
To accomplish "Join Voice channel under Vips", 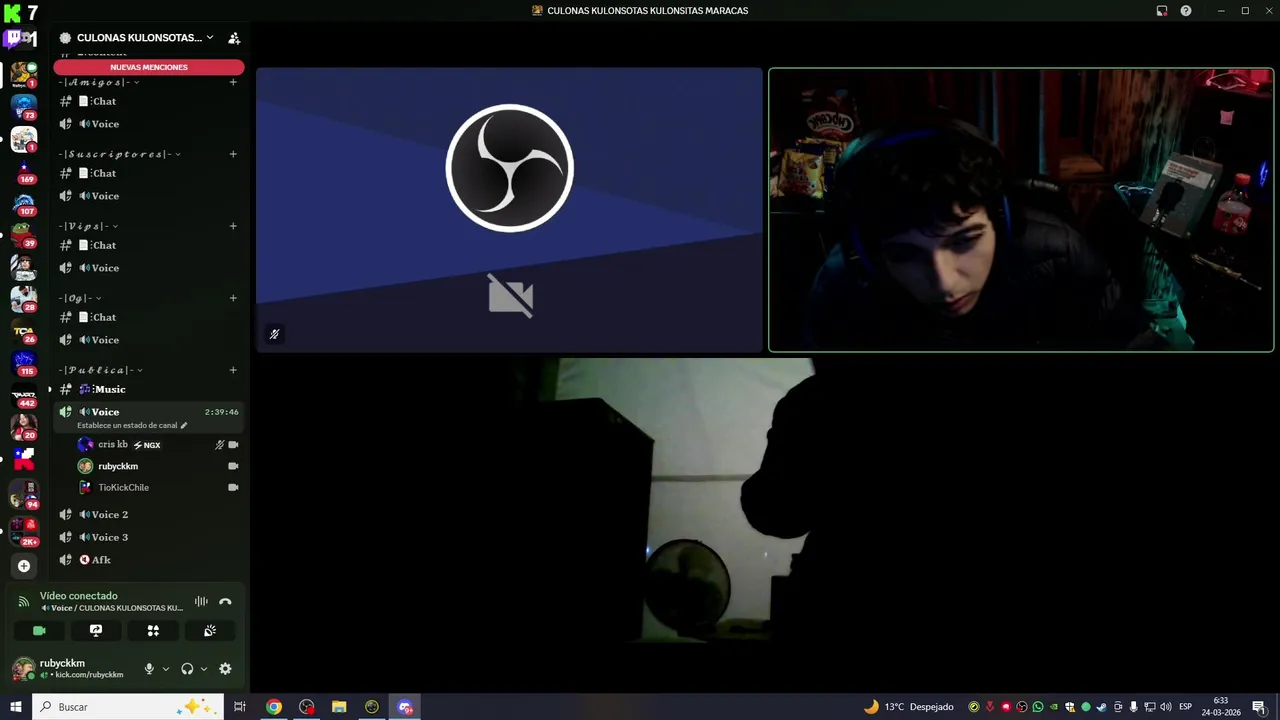I will click(149, 268).
